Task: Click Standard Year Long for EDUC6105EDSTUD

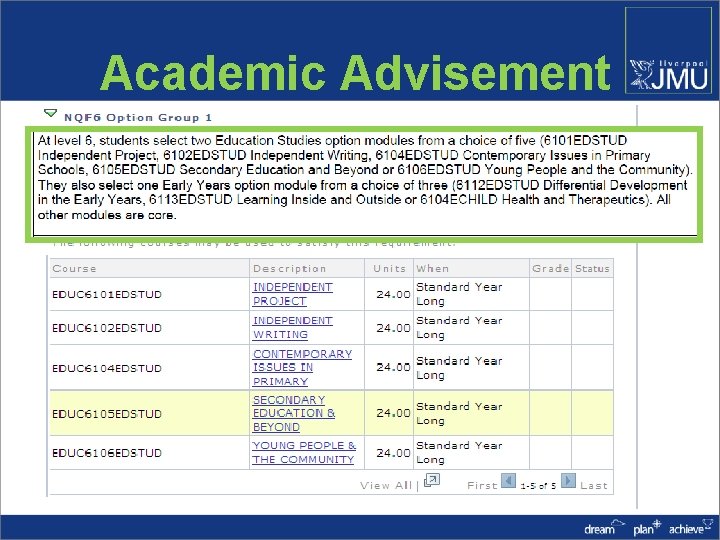Action: click(459, 413)
